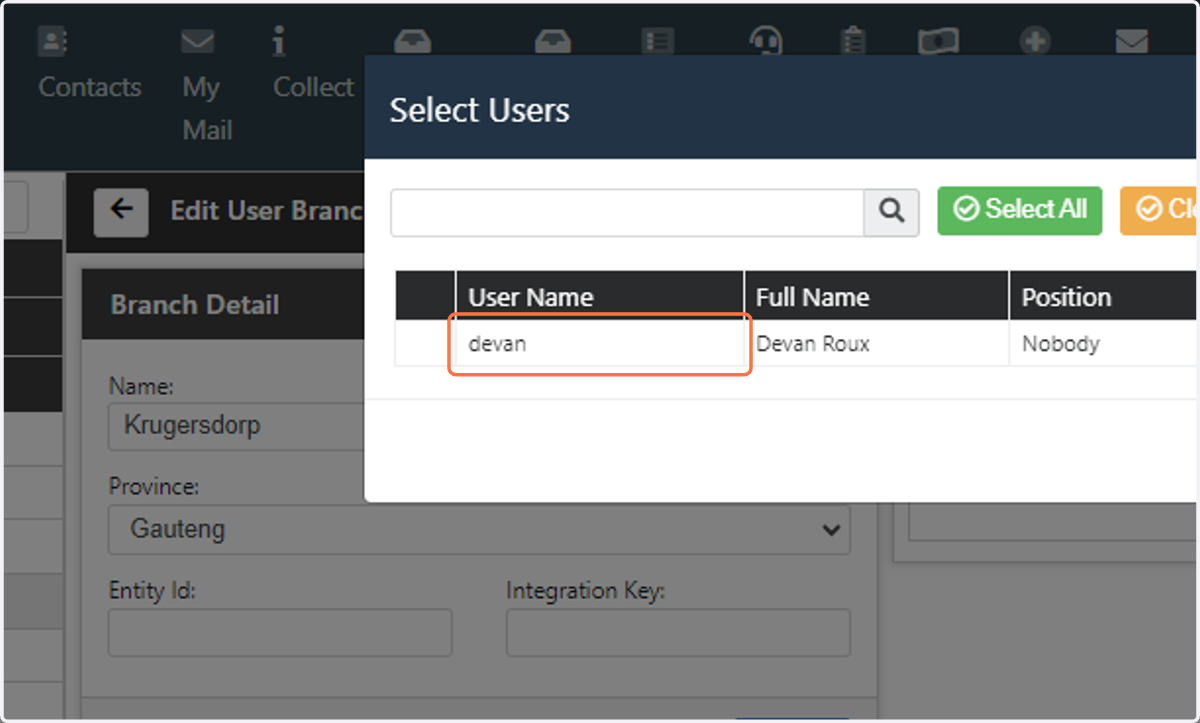Focus the user search box in Select Users

click(628, 212)
